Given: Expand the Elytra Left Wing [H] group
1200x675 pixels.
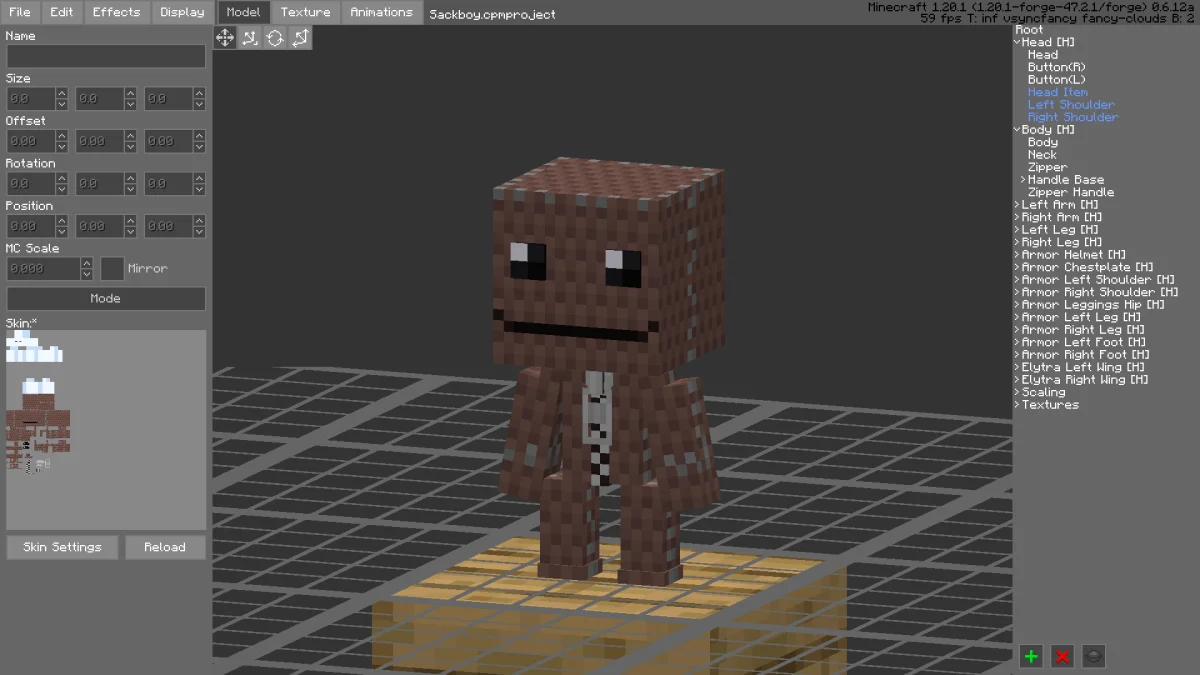Looking at the screenshot, I should 1017,367.
